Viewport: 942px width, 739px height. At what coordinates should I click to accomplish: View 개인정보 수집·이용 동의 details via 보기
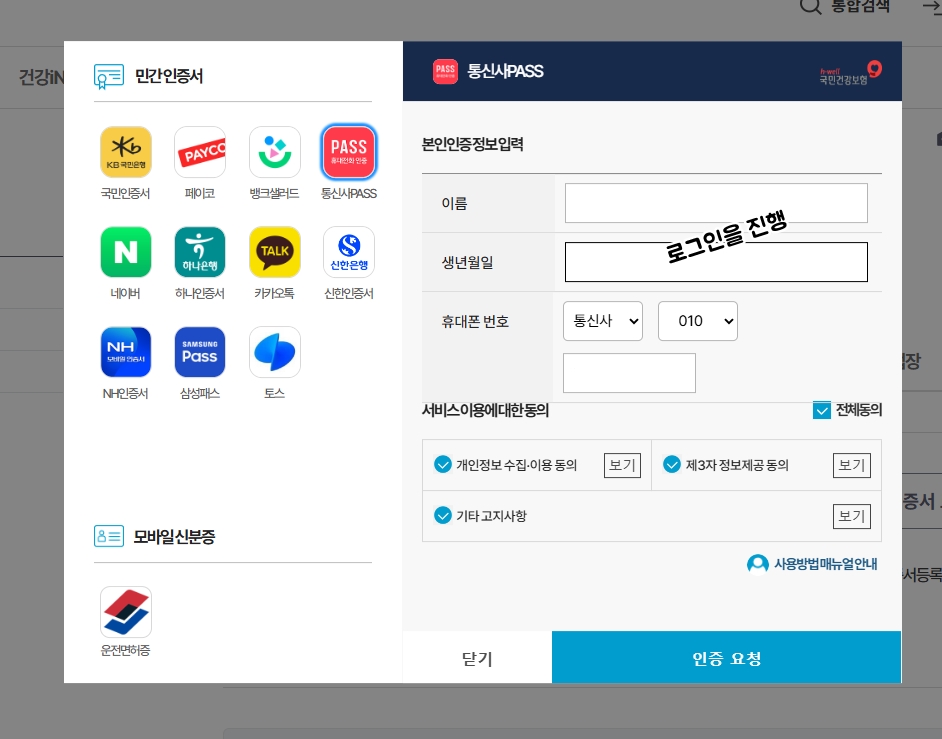tap(622, 466)
